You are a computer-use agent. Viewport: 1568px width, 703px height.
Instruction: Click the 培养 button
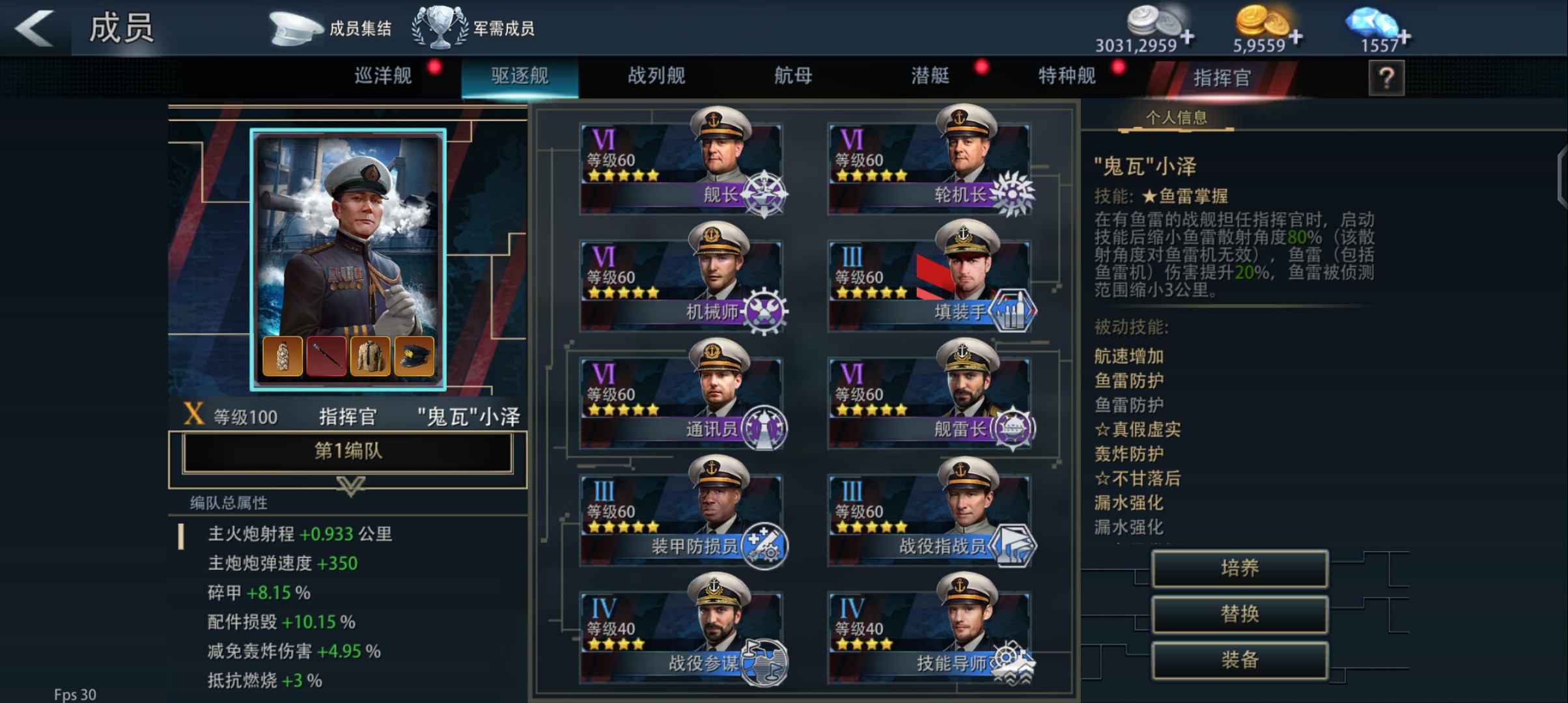click(1240, 569)
